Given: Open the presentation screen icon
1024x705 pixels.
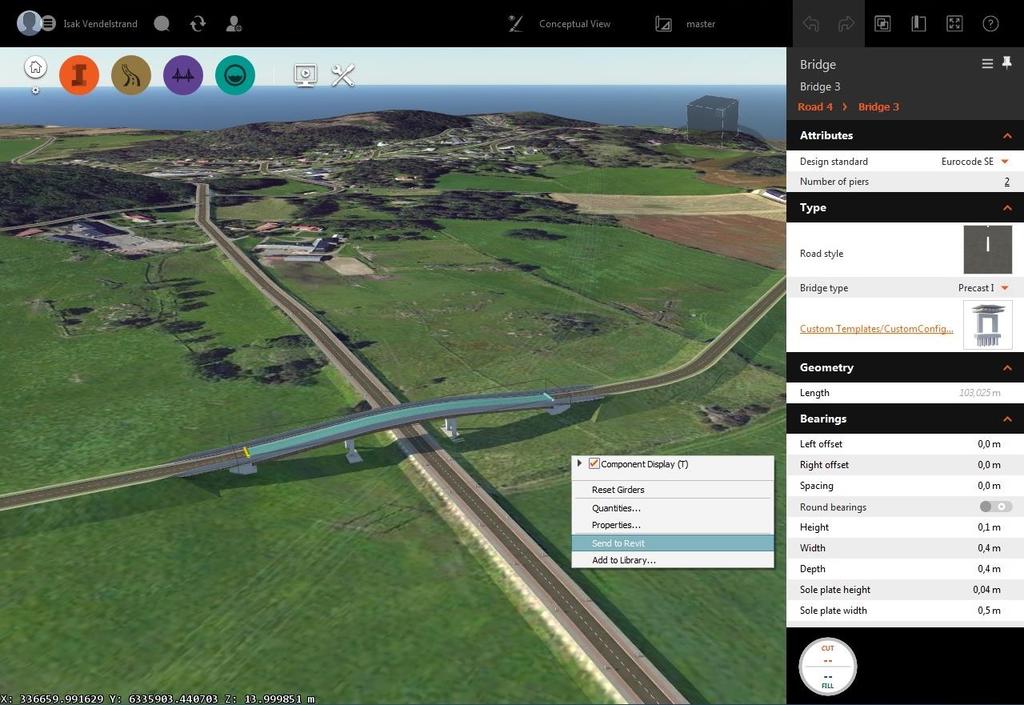Looking at the screenshot, I should [306, 76].
